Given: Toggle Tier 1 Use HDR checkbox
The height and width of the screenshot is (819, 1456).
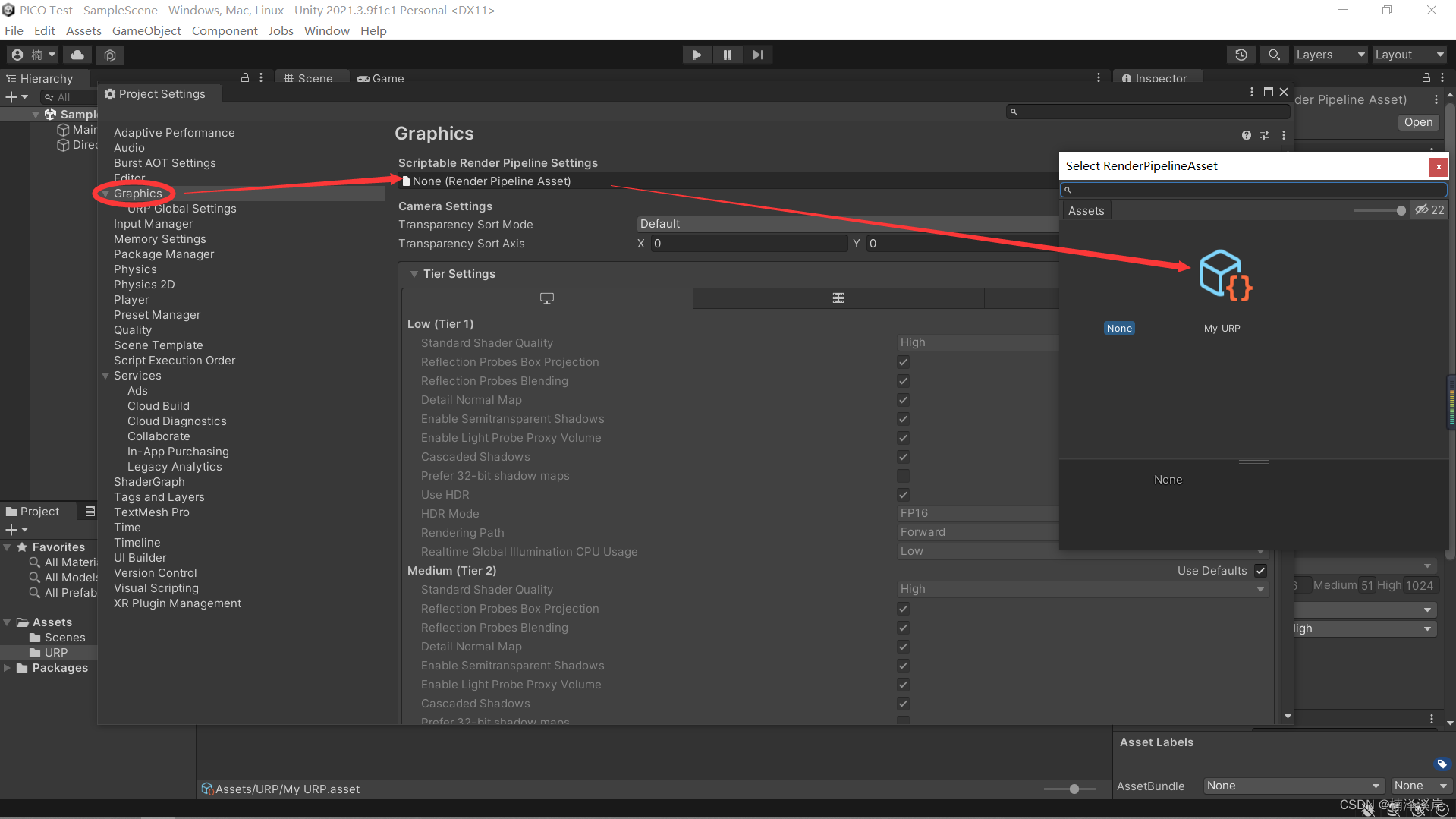Looking at the screenshot, I should 903,495.
